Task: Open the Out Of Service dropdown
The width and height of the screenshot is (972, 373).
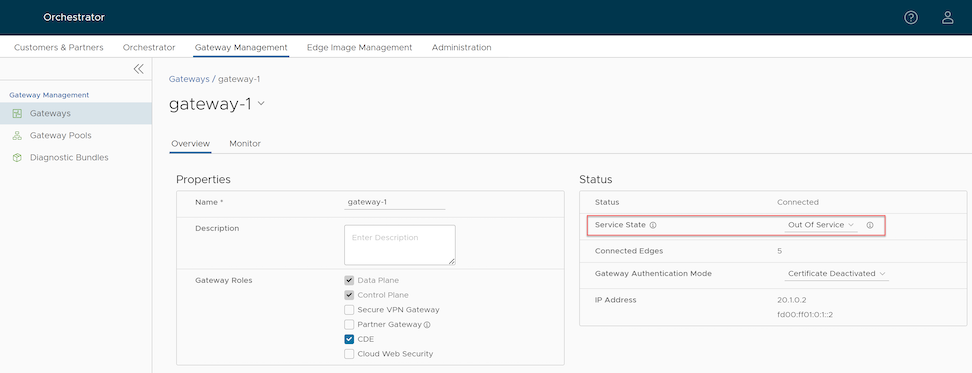Action: [821, 225]
